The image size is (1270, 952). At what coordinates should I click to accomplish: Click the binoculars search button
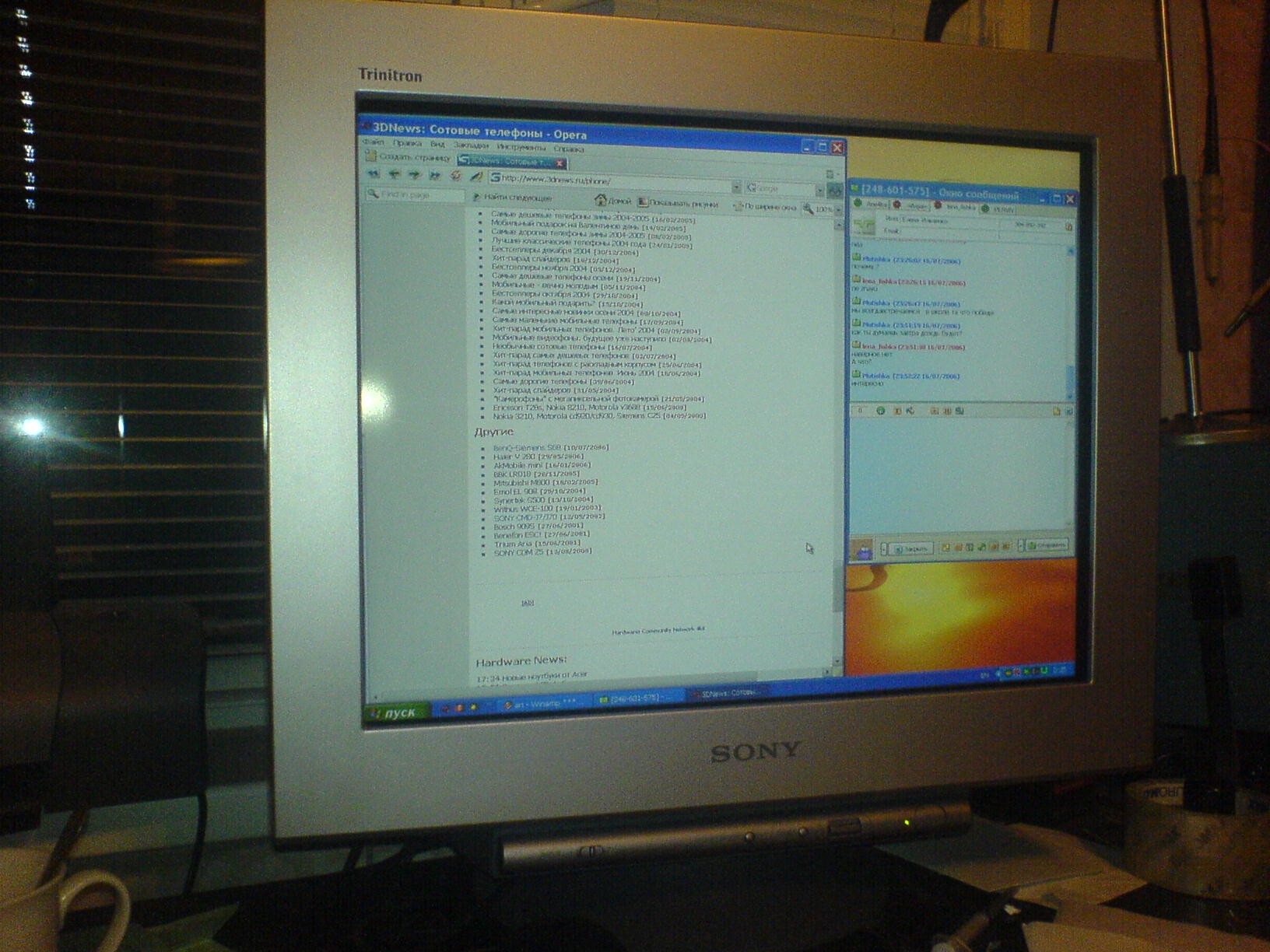[x=834, y=191]
